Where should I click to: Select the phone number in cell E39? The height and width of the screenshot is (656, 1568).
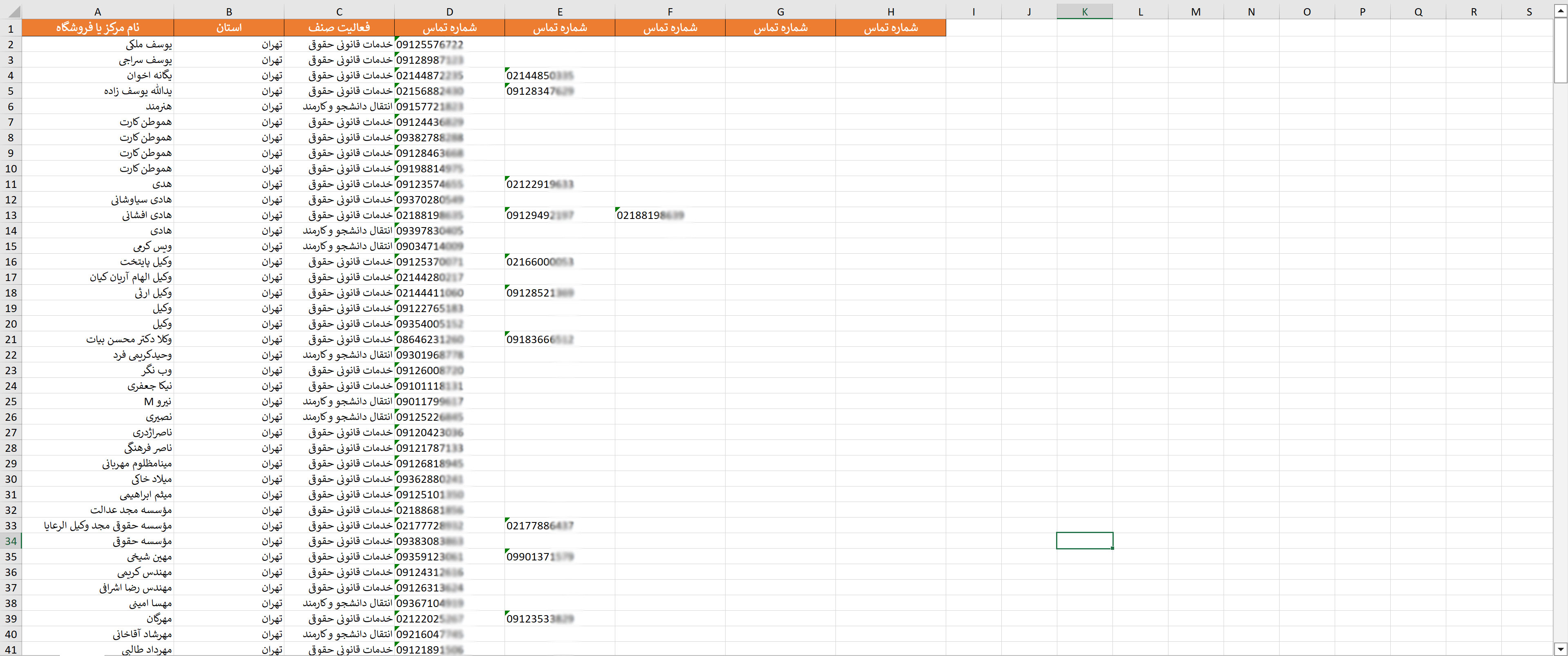559,618
